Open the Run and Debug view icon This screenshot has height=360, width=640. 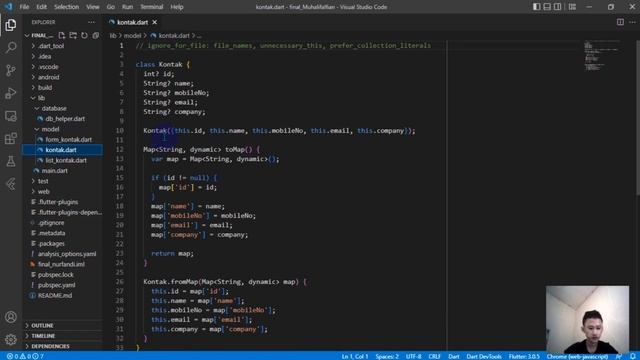(11, 93)
